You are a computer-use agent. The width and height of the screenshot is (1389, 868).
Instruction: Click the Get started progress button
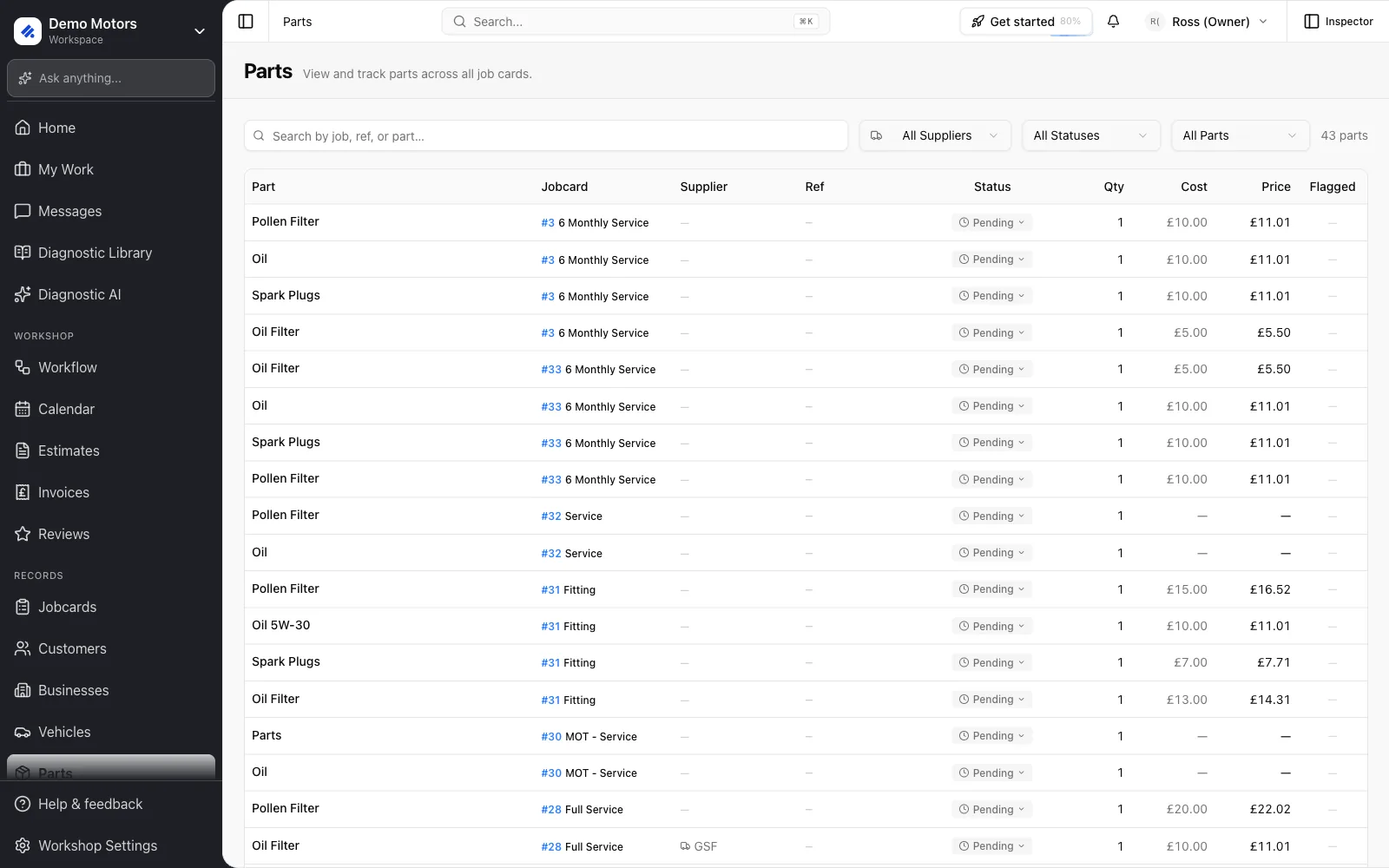1026,22
